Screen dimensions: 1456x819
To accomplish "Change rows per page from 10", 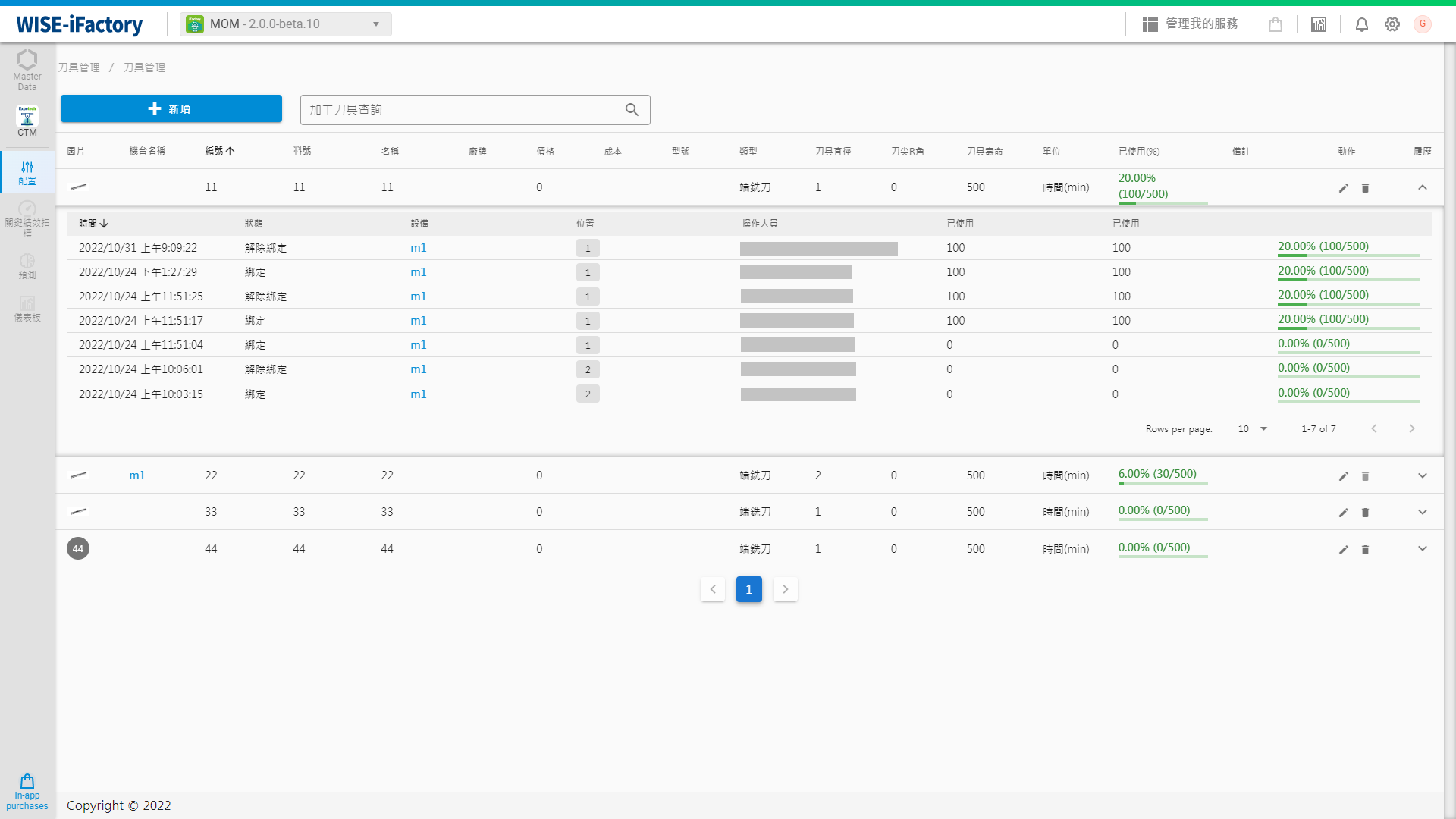I will [x=1254, y=428].
